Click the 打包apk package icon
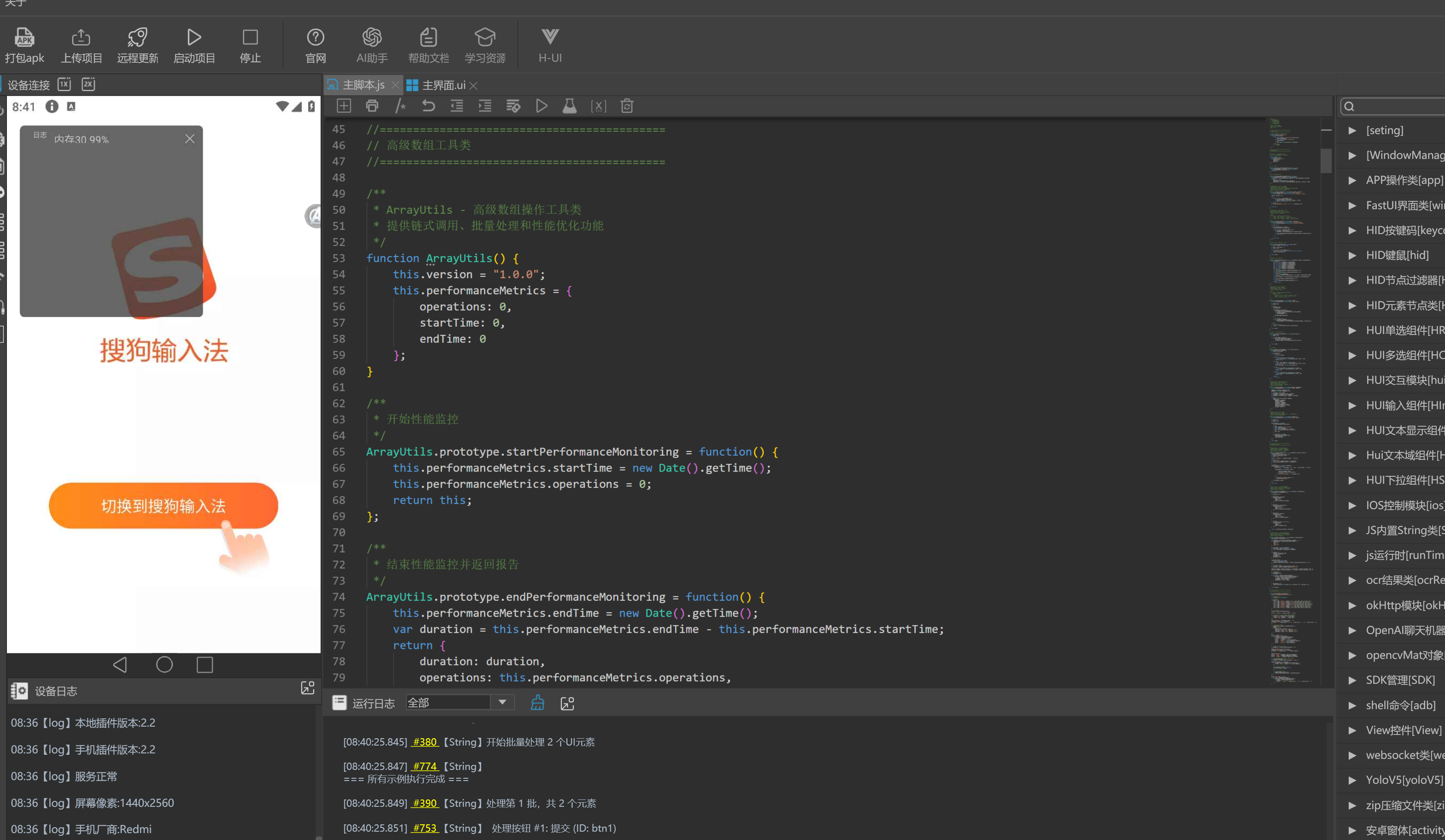 [x=24, y=38]
